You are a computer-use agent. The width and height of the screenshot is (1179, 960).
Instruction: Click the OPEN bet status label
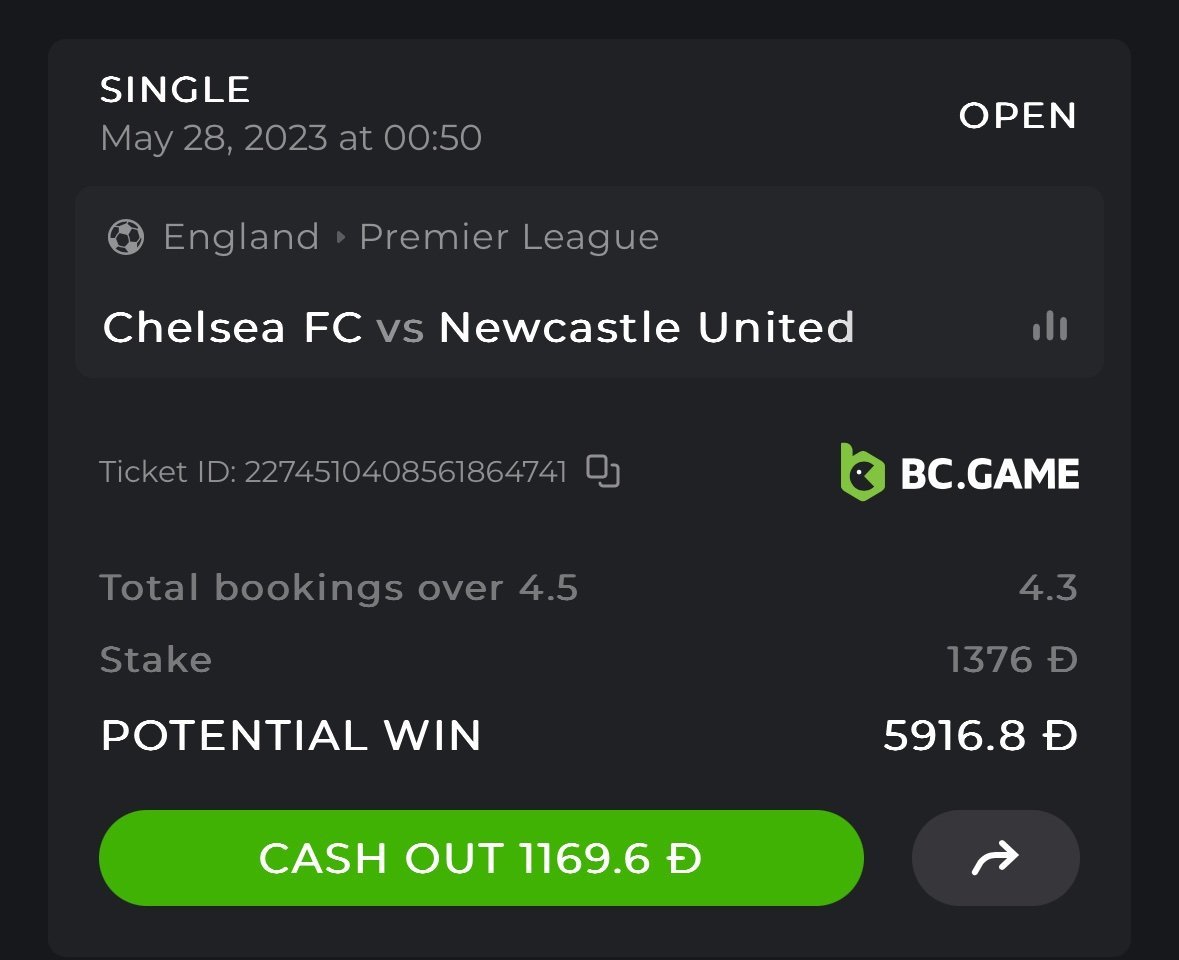pos(1017,116)
